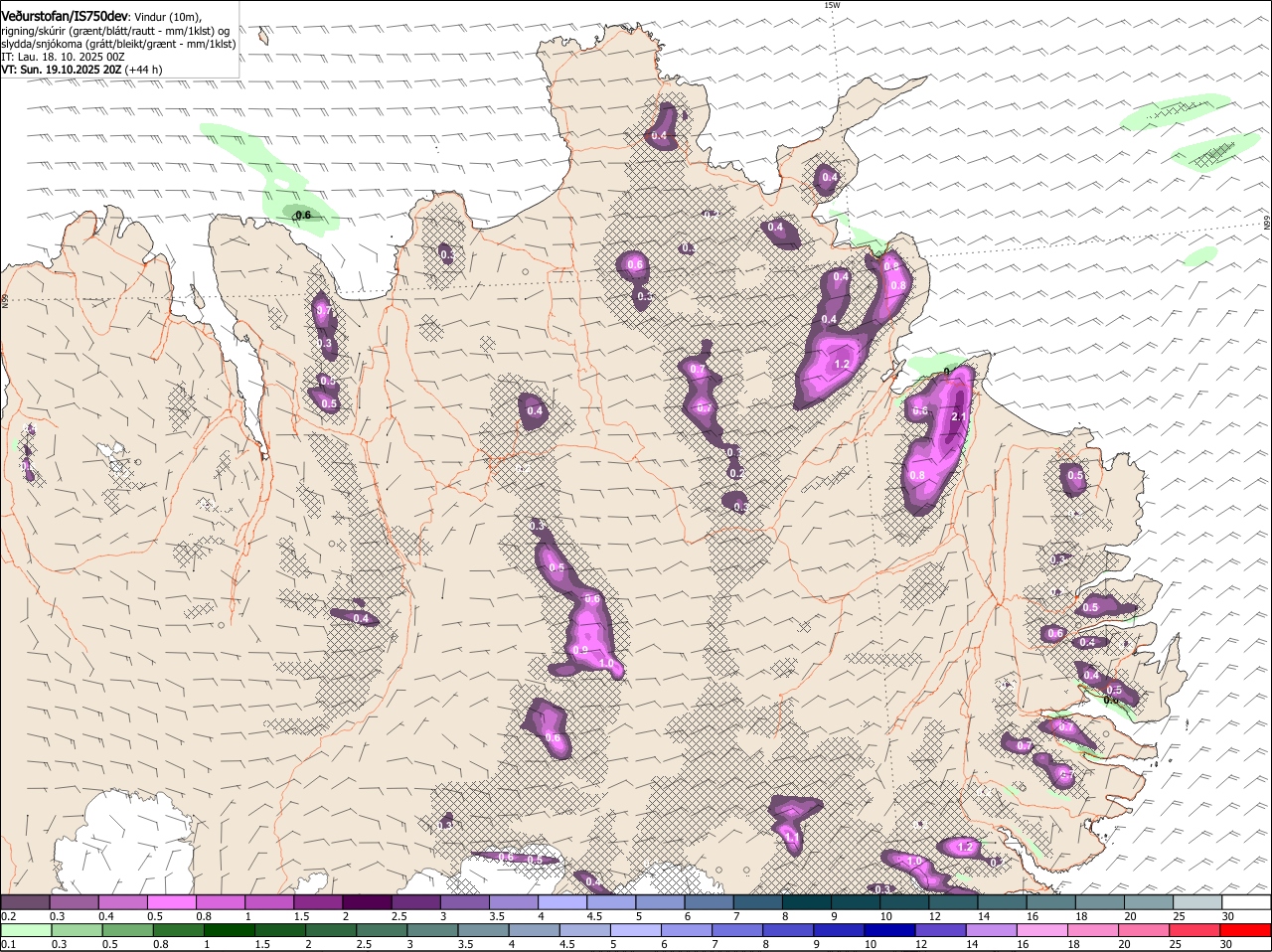Viewport: 1272px width, 952px height.
Task: Click the initial time 'IT: Lau. 18. 10. 2025 00Z'
Action: point(63,57)
